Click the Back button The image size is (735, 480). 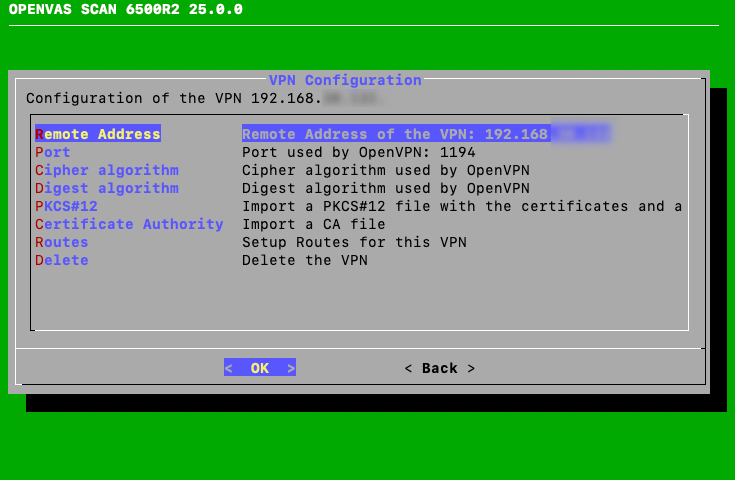pyautogui.click(x=439, y=368)
